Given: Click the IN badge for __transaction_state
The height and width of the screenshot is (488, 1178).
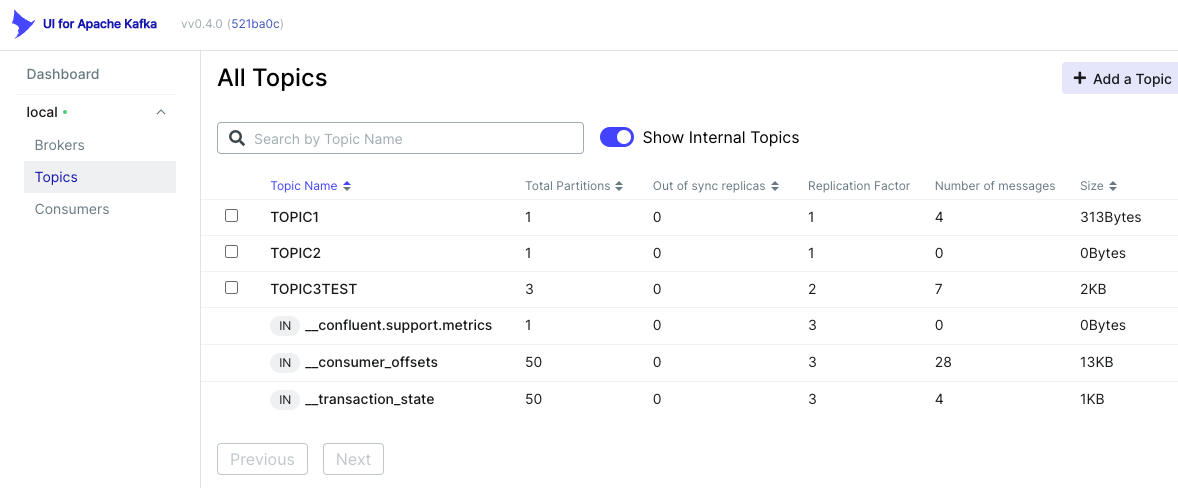Looking at the screenshot, I should 285,399.
